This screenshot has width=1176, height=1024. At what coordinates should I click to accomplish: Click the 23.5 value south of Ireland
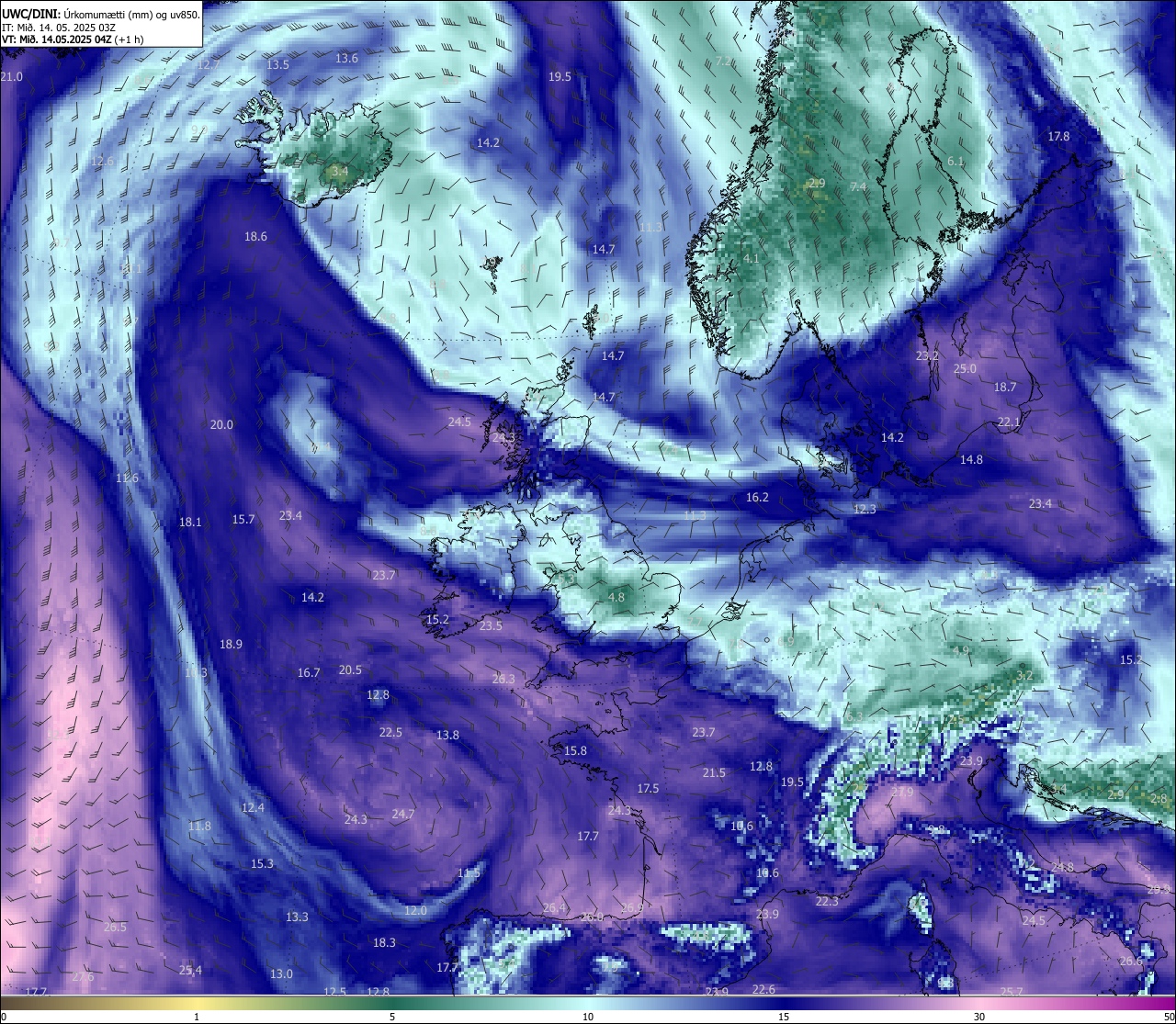[x=491, y=626]
